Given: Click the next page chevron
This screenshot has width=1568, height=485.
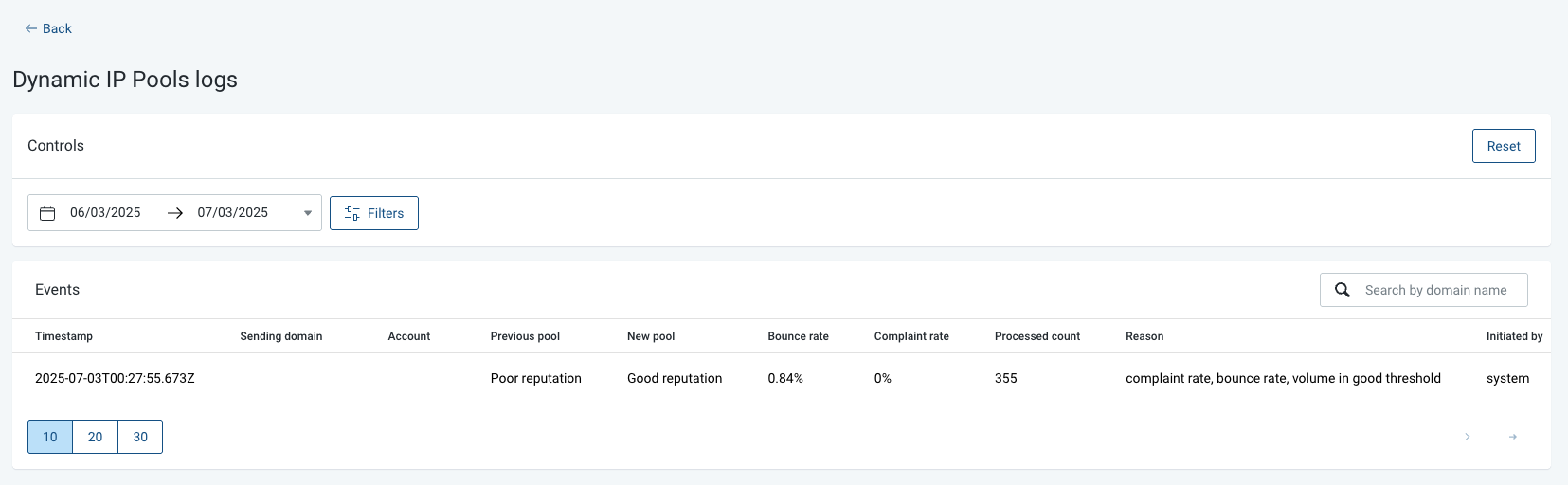Looking at the screenshot, I should click(x=1468, y=437).
